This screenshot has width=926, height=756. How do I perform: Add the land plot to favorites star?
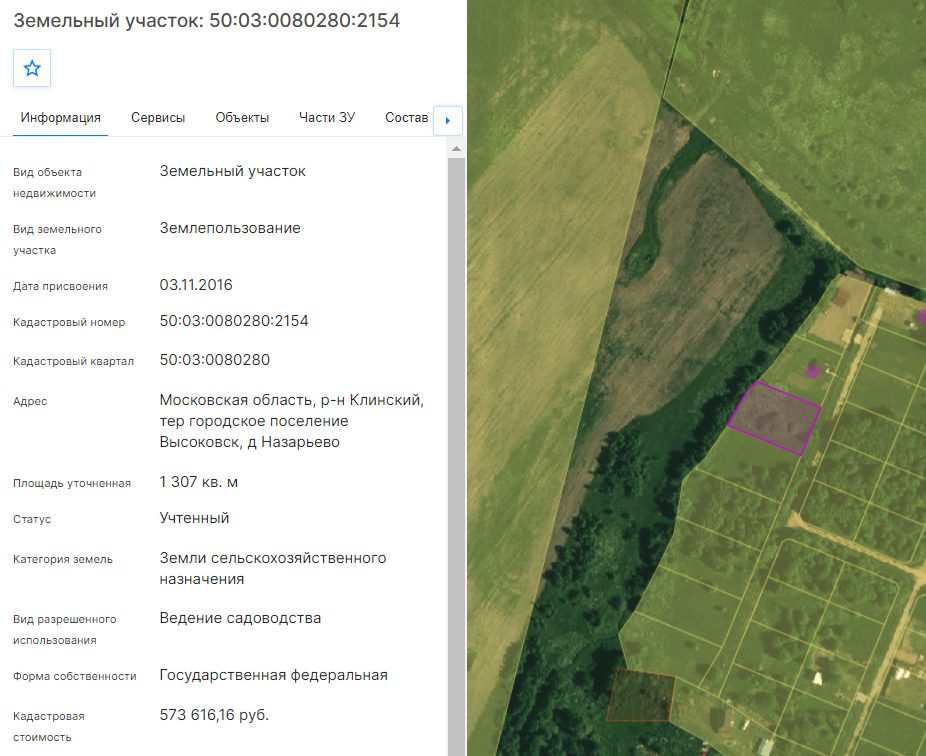32,69
